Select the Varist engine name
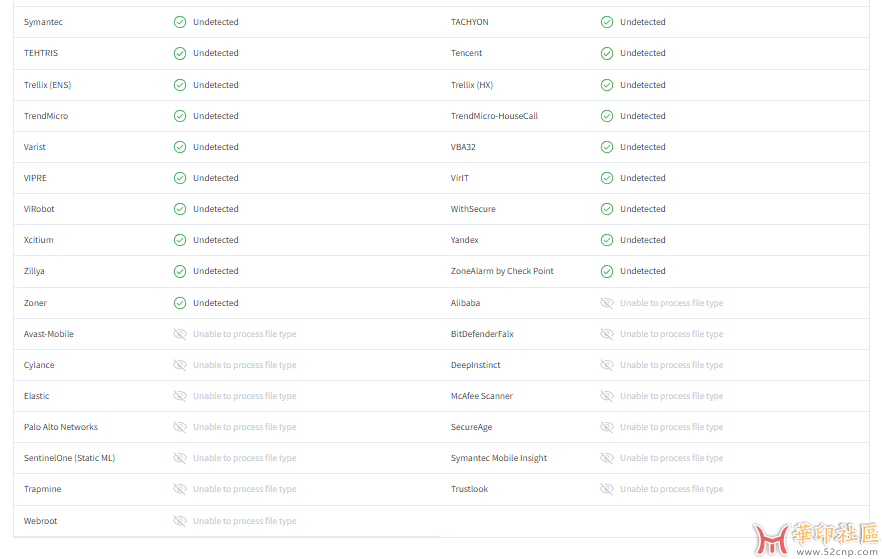The image size is (882, 559). point(34,147)
